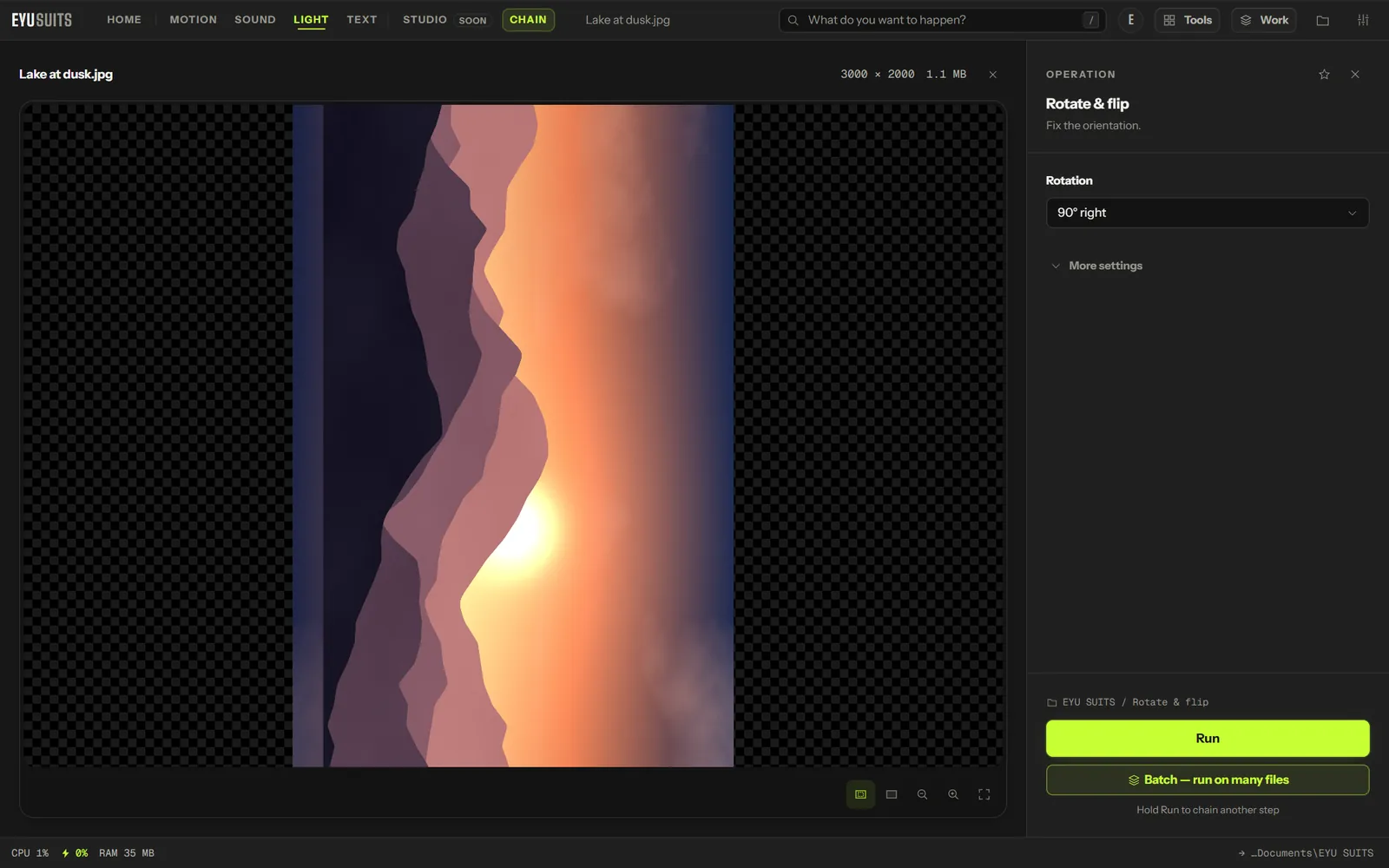Open the E profile avatar

click(1130, 20)
